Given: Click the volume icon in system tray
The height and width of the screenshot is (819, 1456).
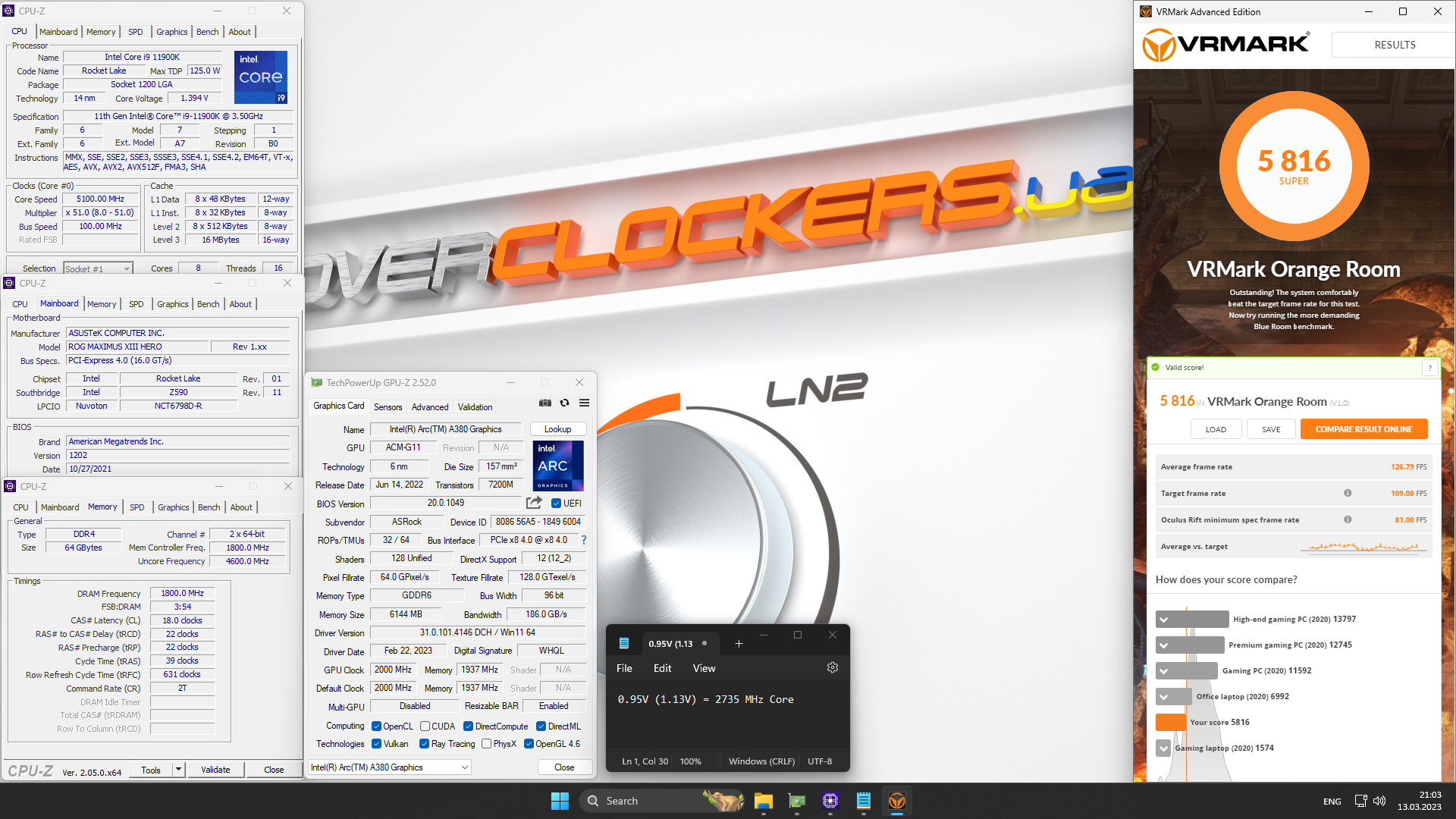Looking at the screenshot, I should click(1379, 801).
